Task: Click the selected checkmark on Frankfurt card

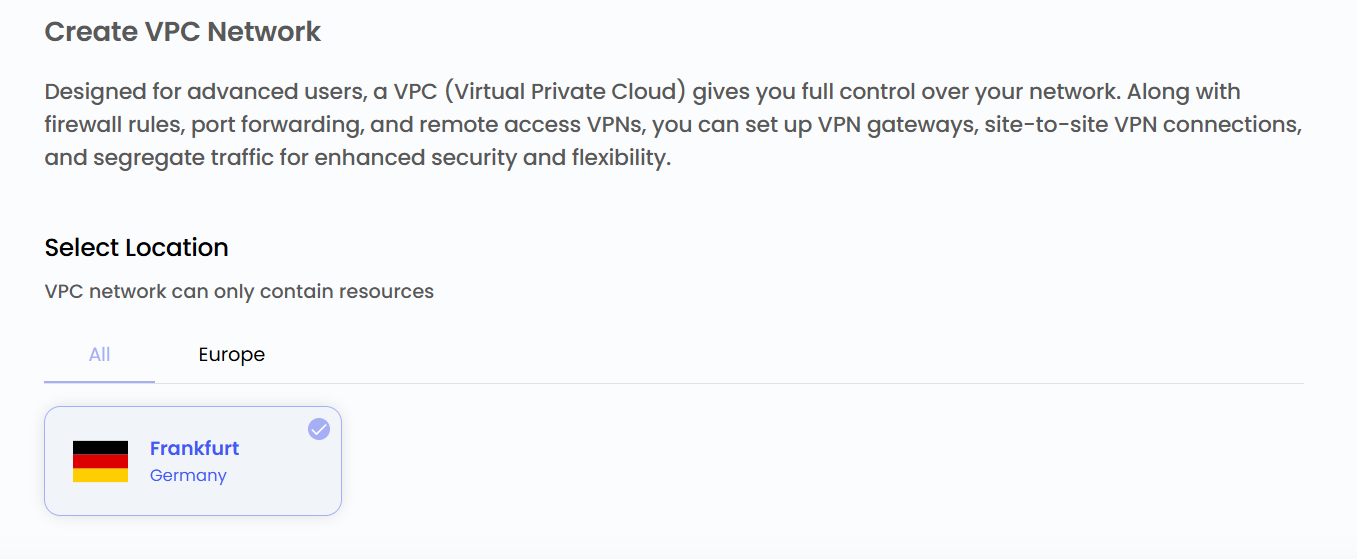Action: [319, 429]
